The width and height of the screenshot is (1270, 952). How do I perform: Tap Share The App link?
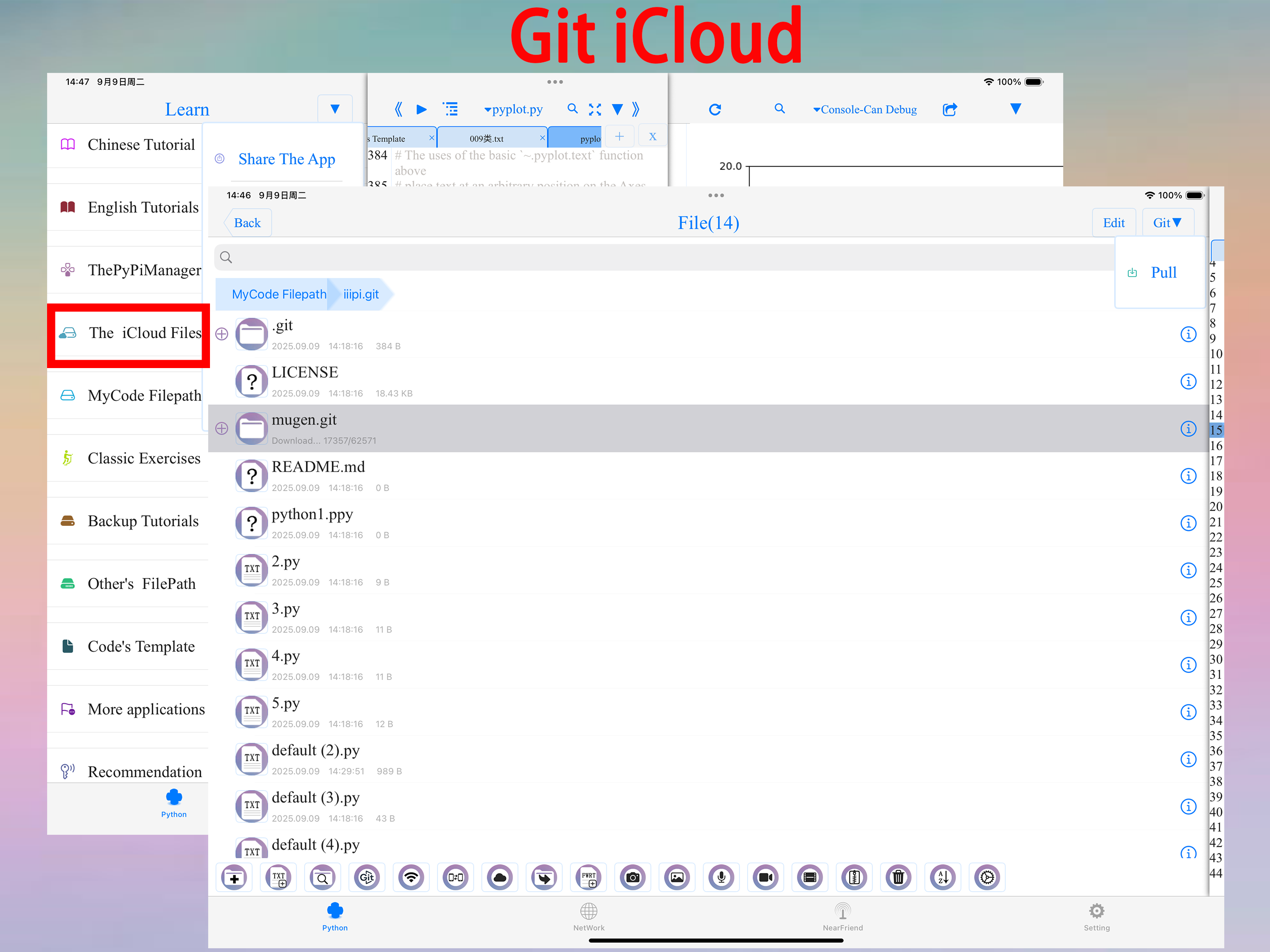click(287, 159)
